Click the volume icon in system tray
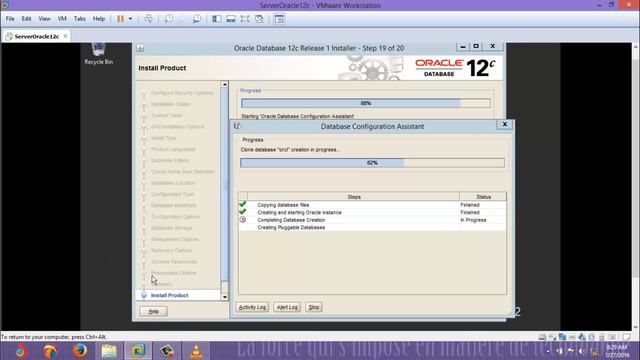Screen dimensions: 640x360 pyautogui.click(x=581, y=351)
